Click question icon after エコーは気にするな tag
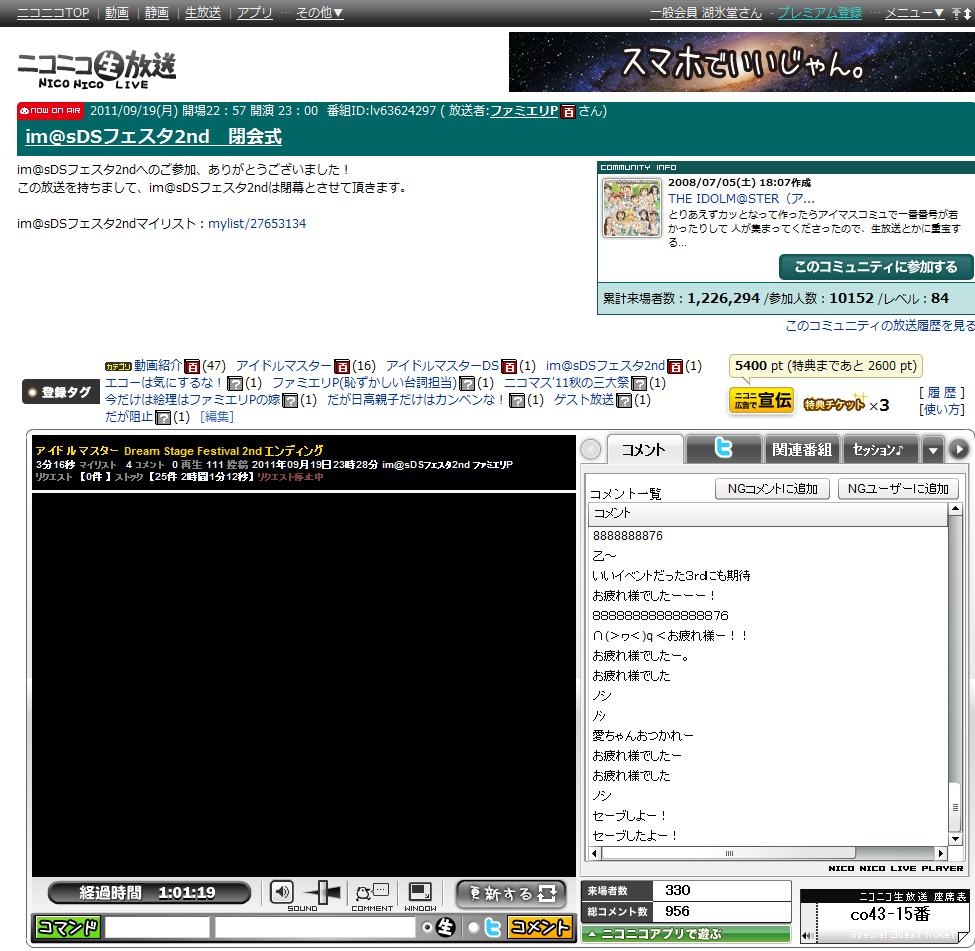The height and width of the screenshot is (951, 975). pyautogui.click(x=234, y=383)
